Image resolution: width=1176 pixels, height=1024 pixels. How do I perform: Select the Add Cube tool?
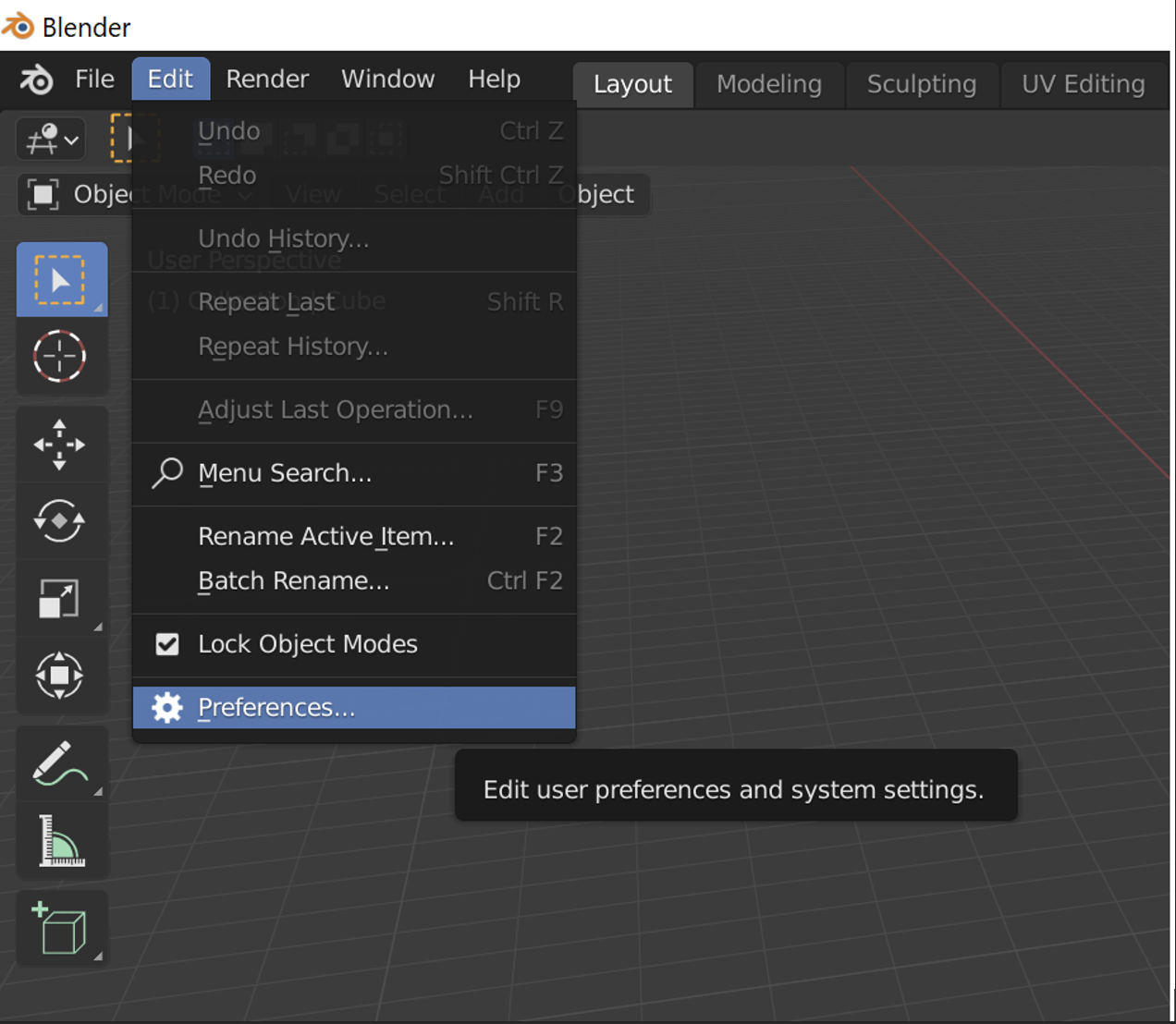[61, 929]
